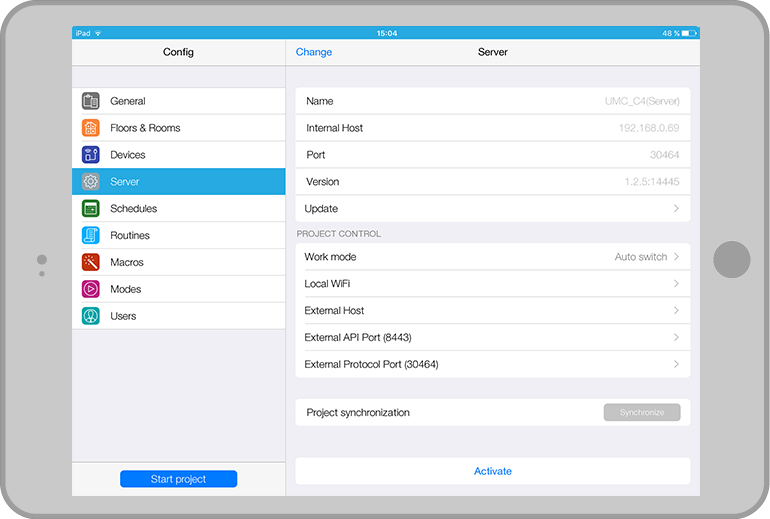This screenshot has height=519, width=770.
Task: Click the General clipboard icon
Action: [91, 101]
